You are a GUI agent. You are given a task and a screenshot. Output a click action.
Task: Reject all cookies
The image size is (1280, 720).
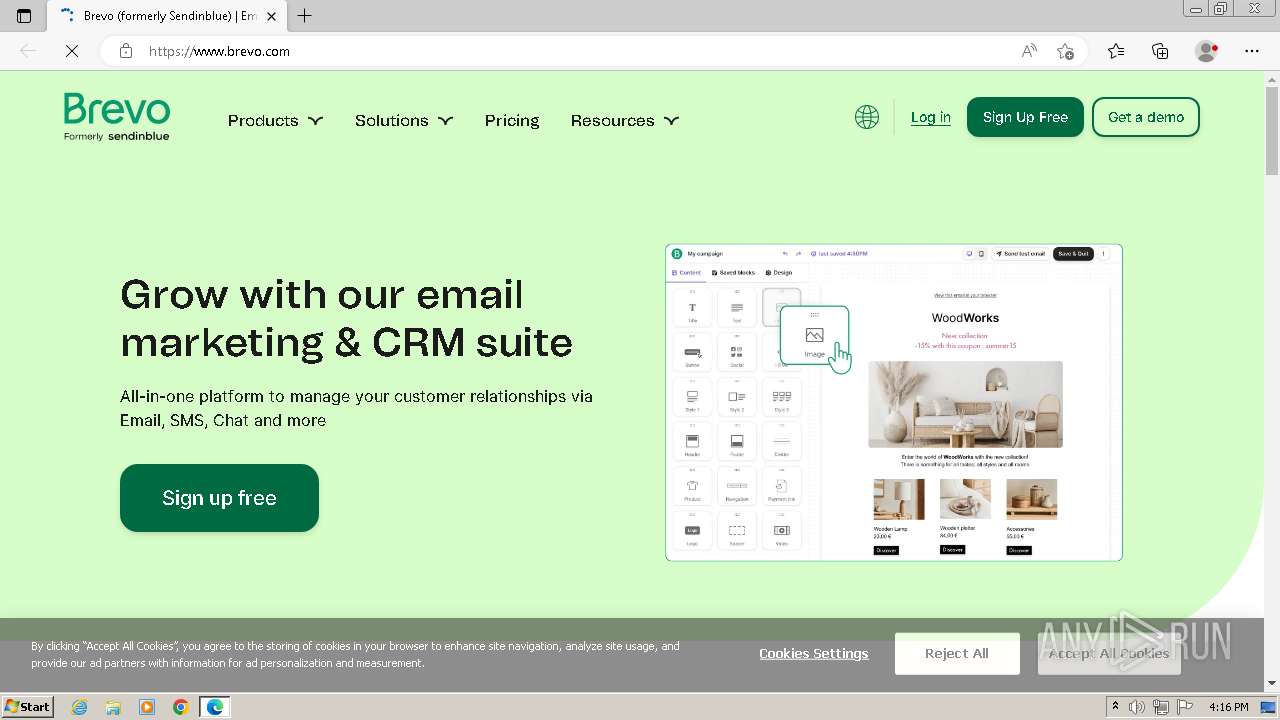pyautogui.click(x=957, y=653)
